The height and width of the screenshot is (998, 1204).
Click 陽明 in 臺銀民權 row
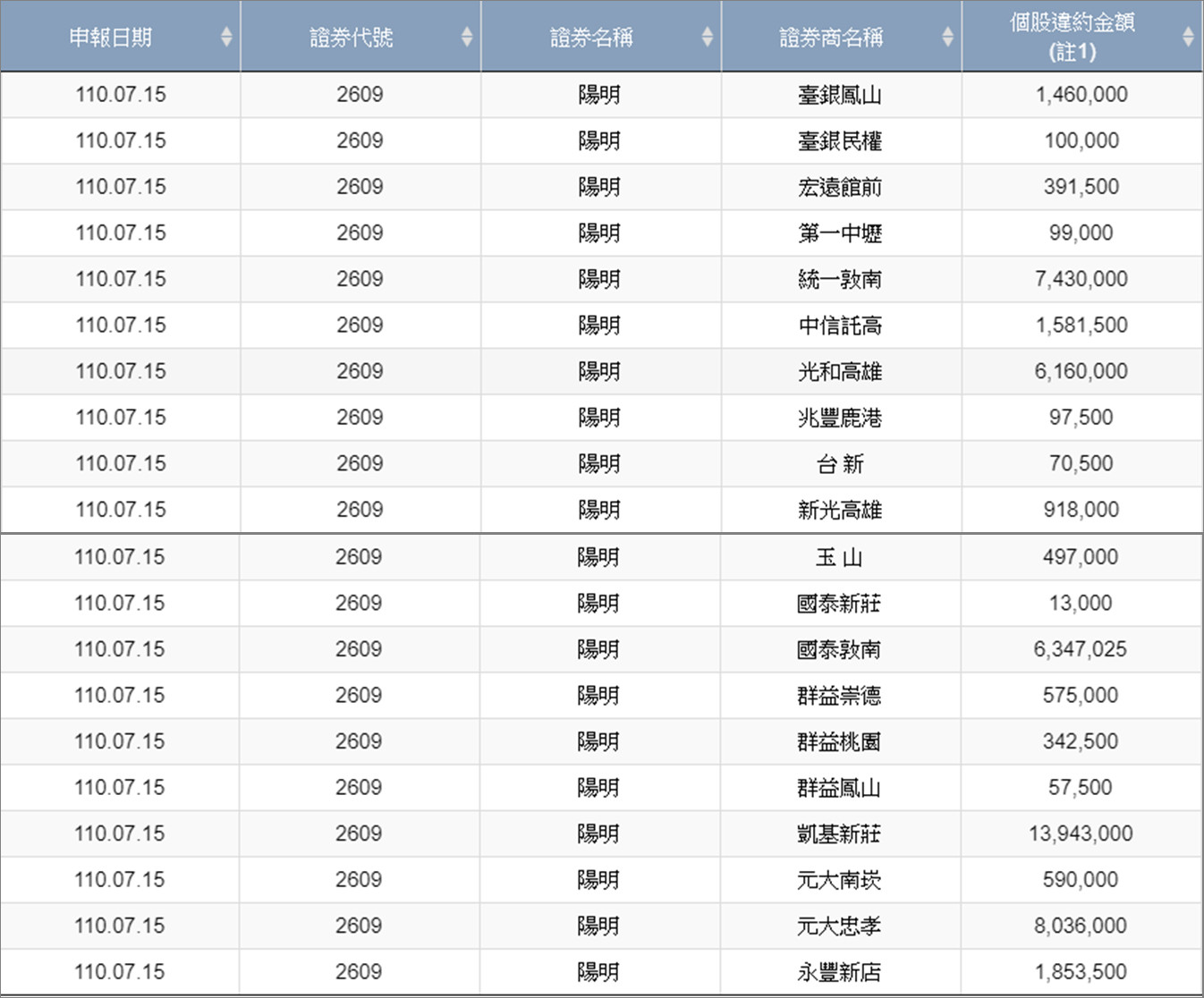pyautogui.click(x=599, y=141)
